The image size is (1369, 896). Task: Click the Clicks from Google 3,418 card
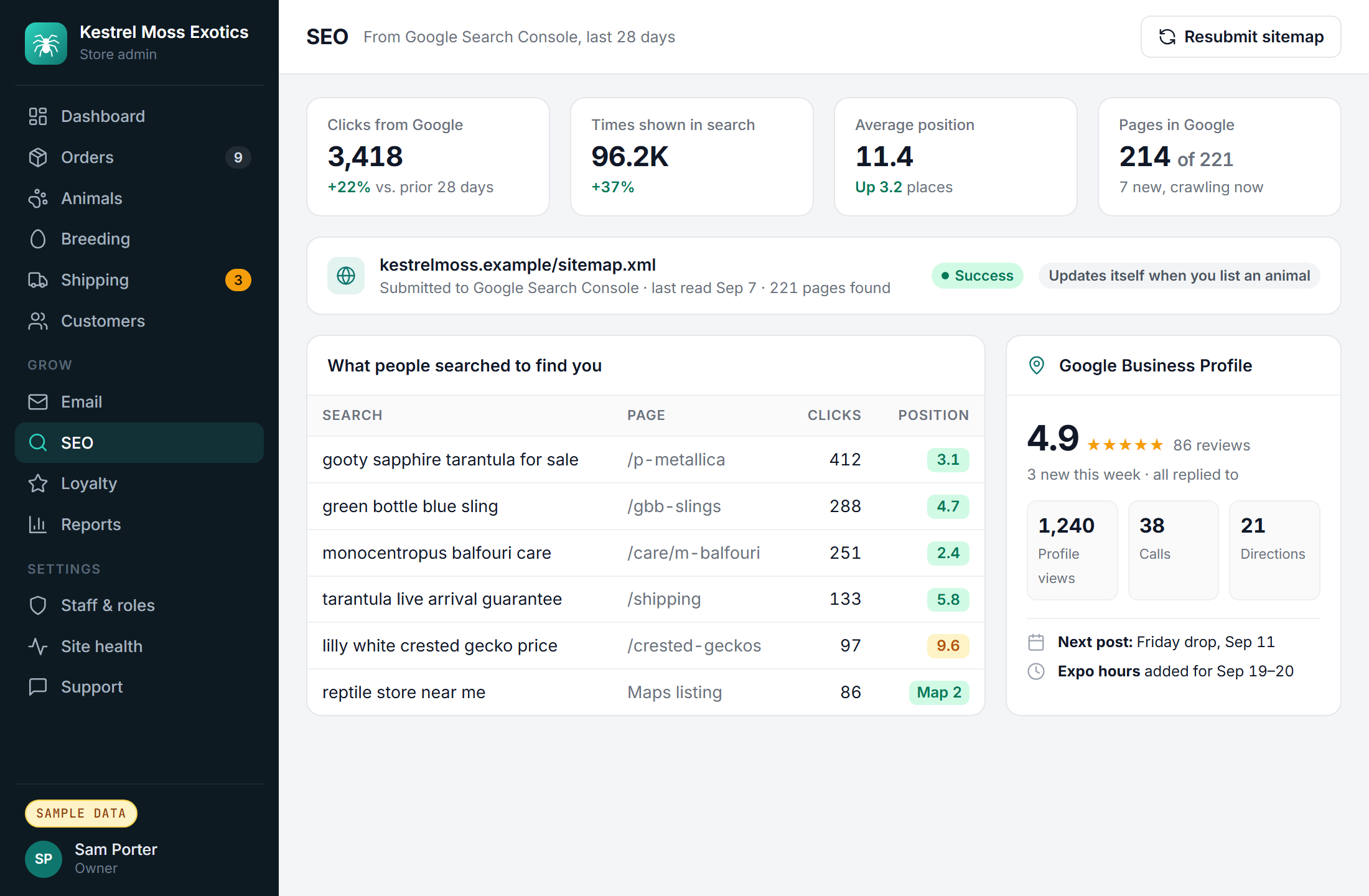pos(428,157)
